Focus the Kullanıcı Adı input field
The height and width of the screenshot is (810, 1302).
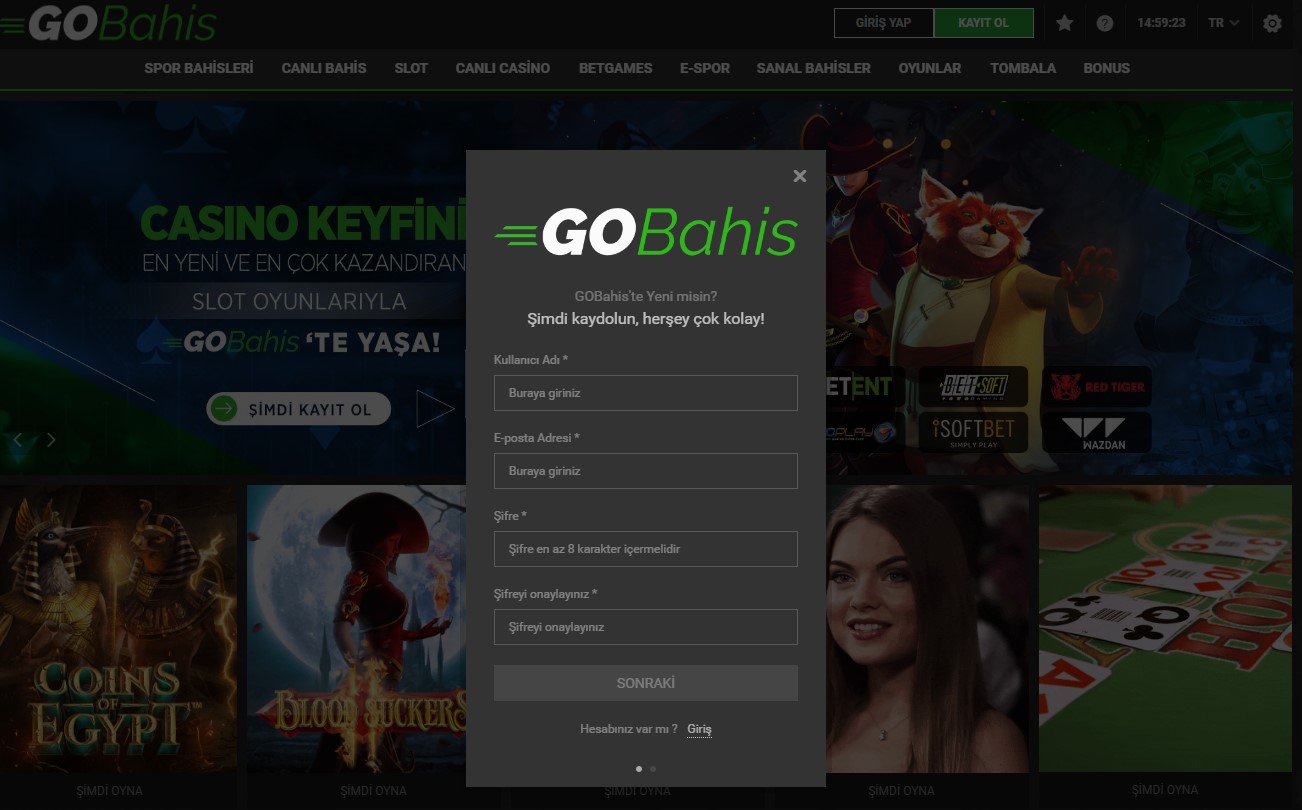click(x=646, y=393)
